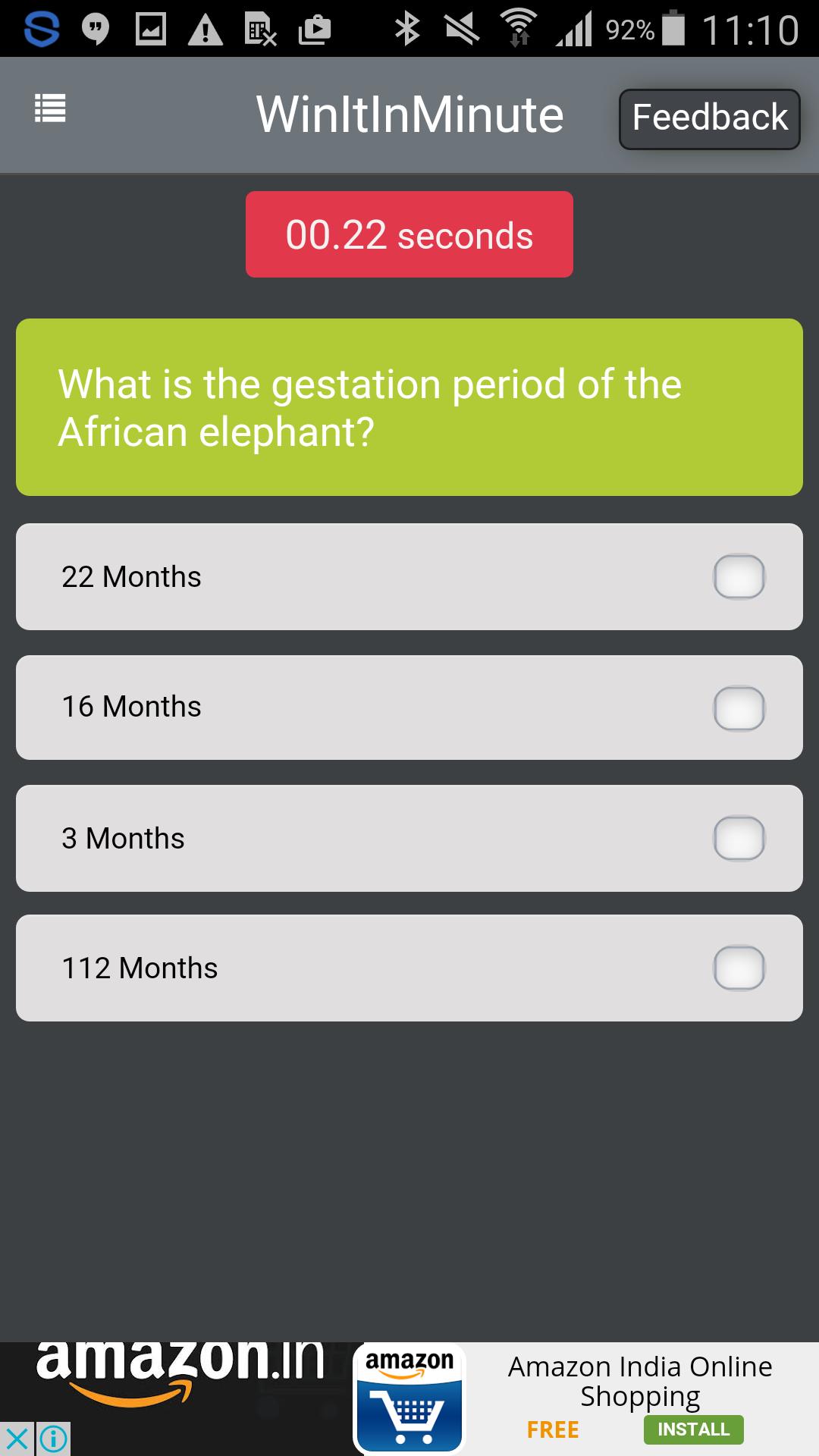The image size is (819, 1456).
Task: Tap the battery indicator icon
Action: click(673, 29)
